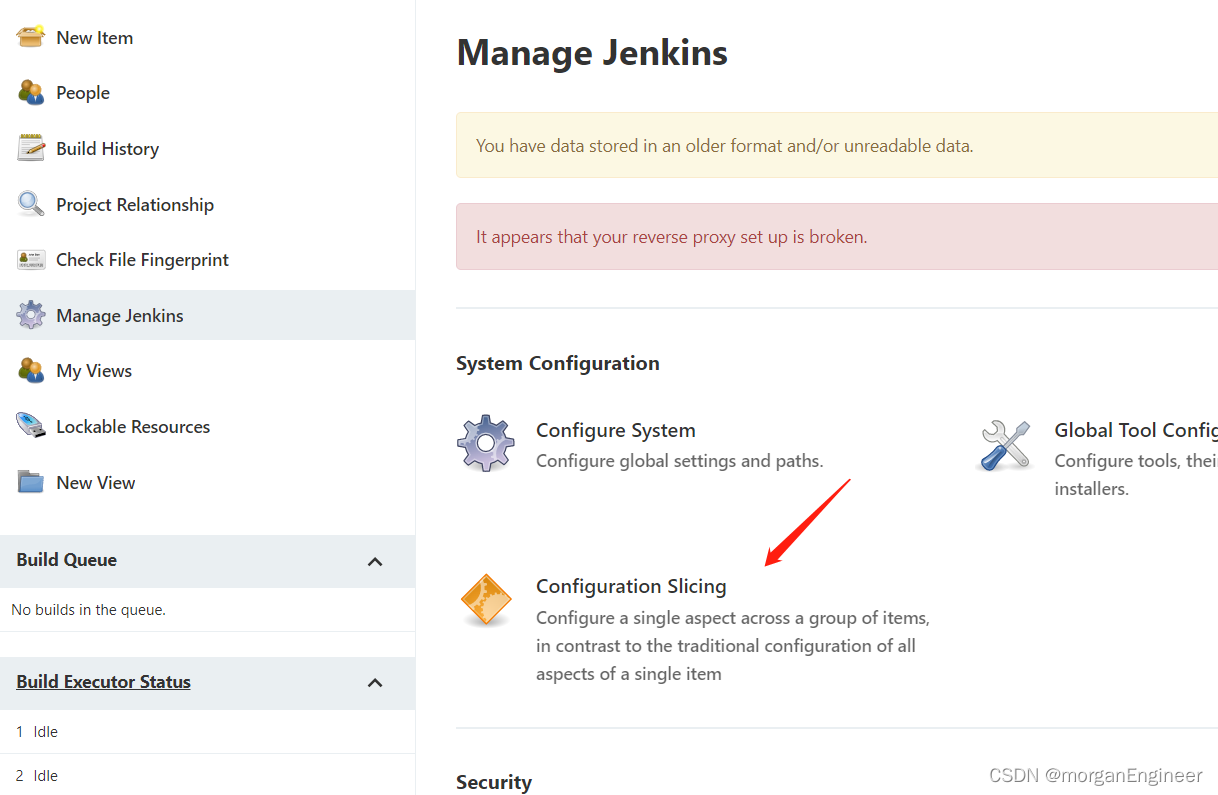
Task: Click the older data format warning
Action: (837, 145)
